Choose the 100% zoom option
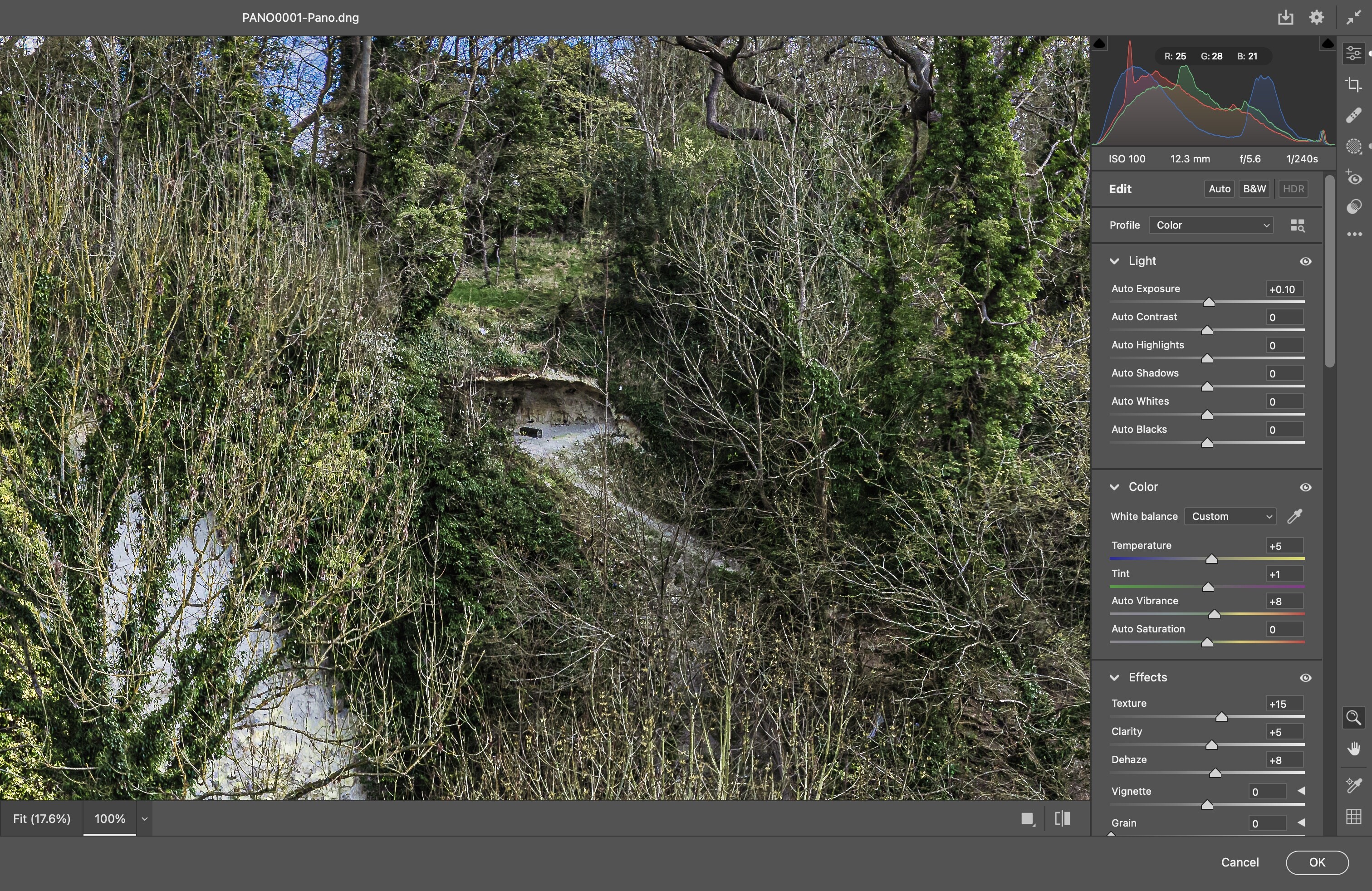1372x891 pixels. pyautogui.click(x=109, y=819)
